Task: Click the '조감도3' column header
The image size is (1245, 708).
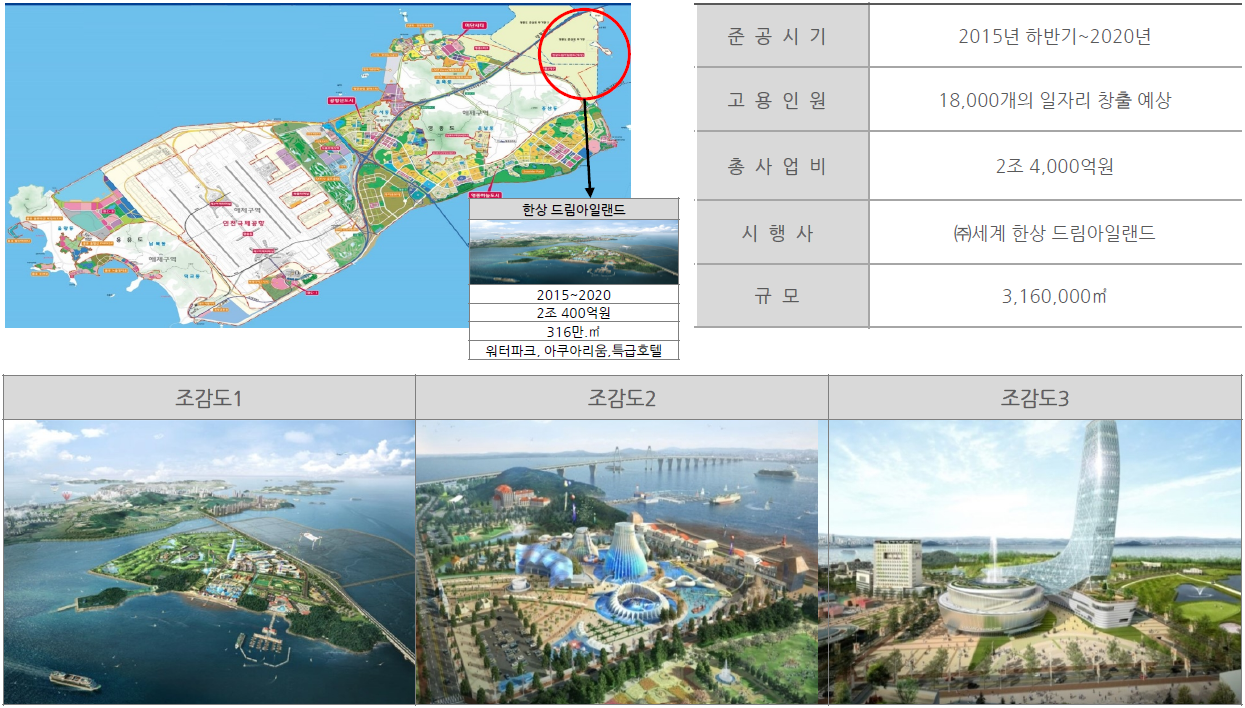Action: click(1035, 398)
